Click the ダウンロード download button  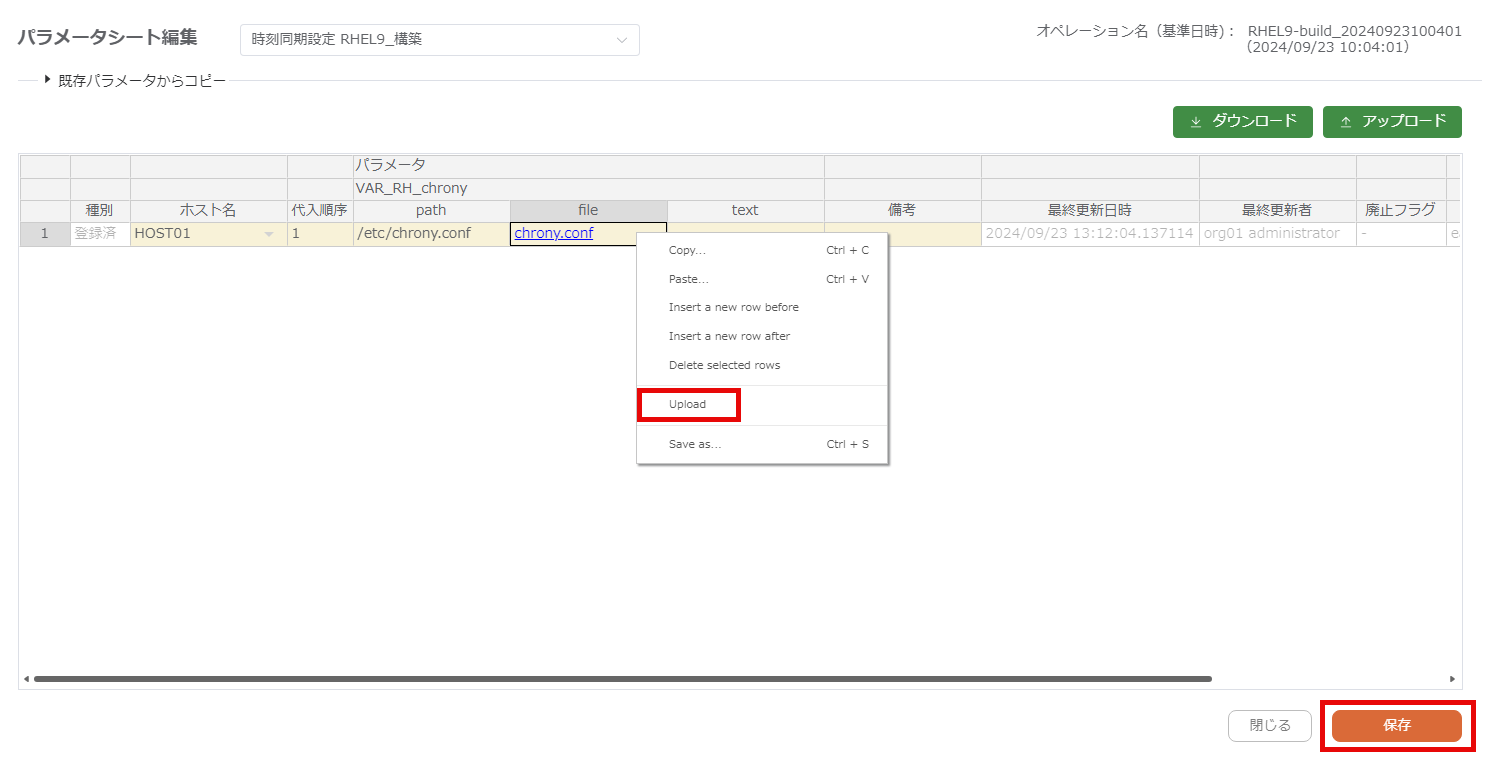1242,121
